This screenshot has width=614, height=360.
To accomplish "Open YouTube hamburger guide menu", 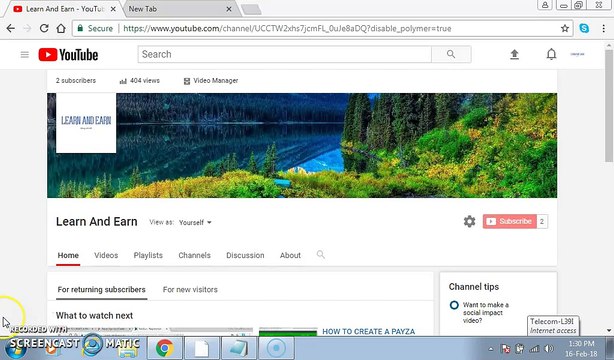I will pos(25,54).
